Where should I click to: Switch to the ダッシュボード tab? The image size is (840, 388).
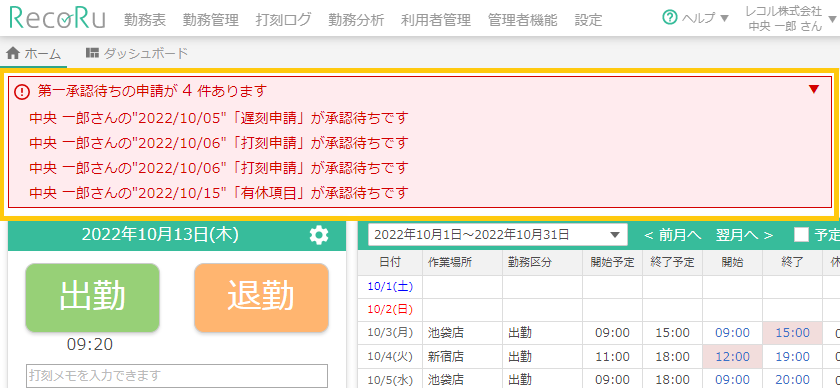pos(137,53)
